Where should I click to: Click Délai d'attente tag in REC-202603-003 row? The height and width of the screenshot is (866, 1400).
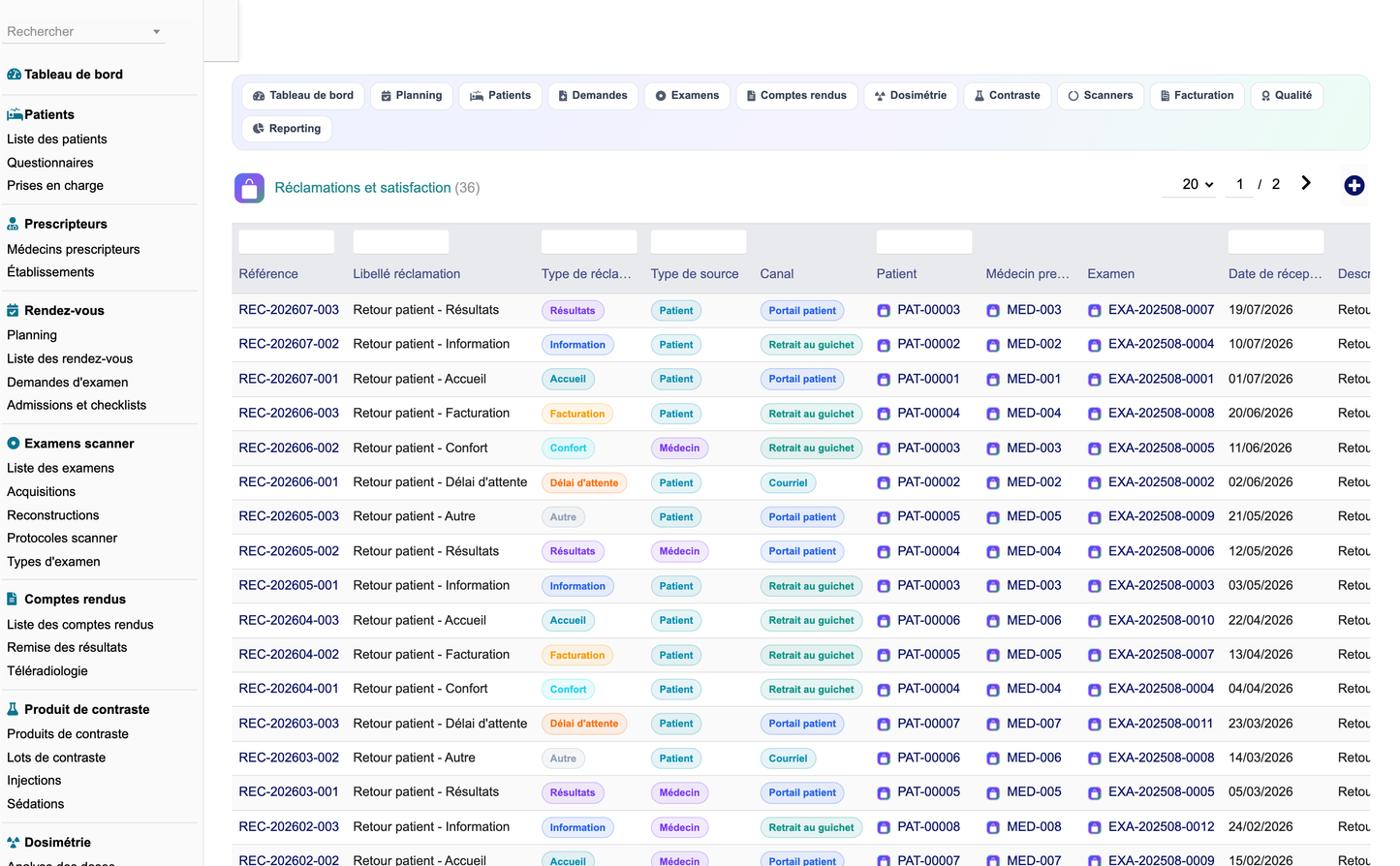click(584, 725)
